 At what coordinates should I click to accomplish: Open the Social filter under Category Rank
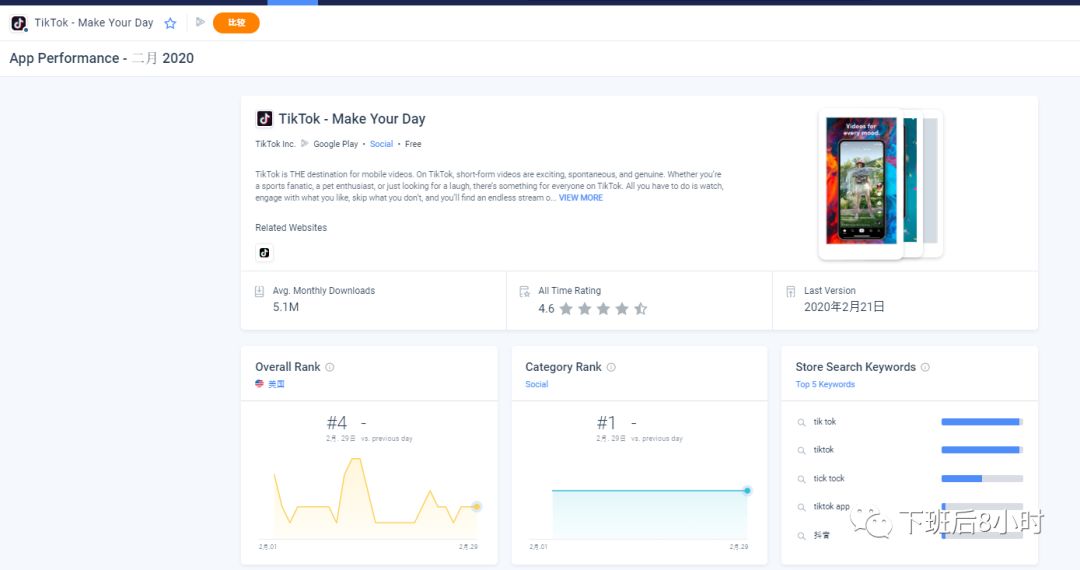click(x=537, y=384)
